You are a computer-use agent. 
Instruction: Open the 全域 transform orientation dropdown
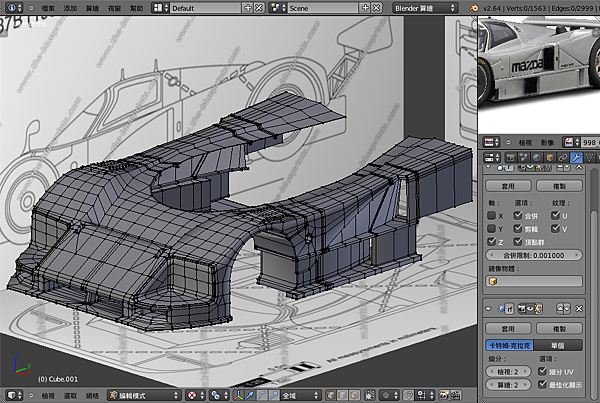pyautogui.click(x=300, y=395)
